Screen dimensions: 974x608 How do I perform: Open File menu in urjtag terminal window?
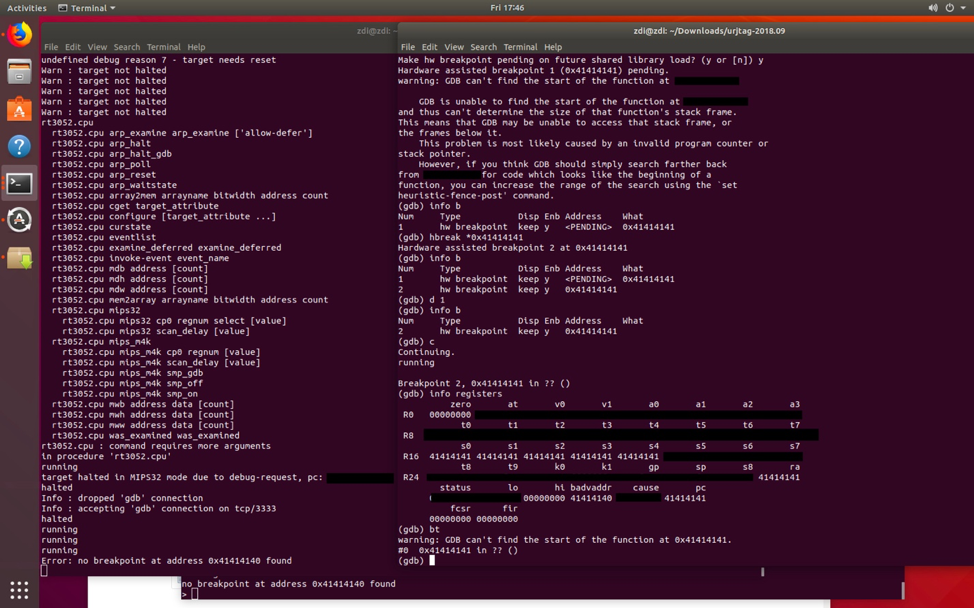point(407,47)
